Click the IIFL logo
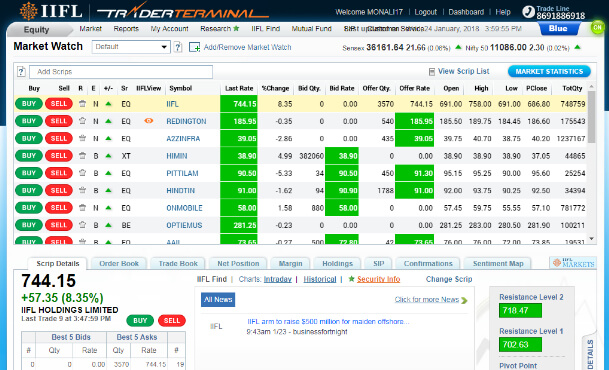The image size is (609, 370). pos(51,11)
